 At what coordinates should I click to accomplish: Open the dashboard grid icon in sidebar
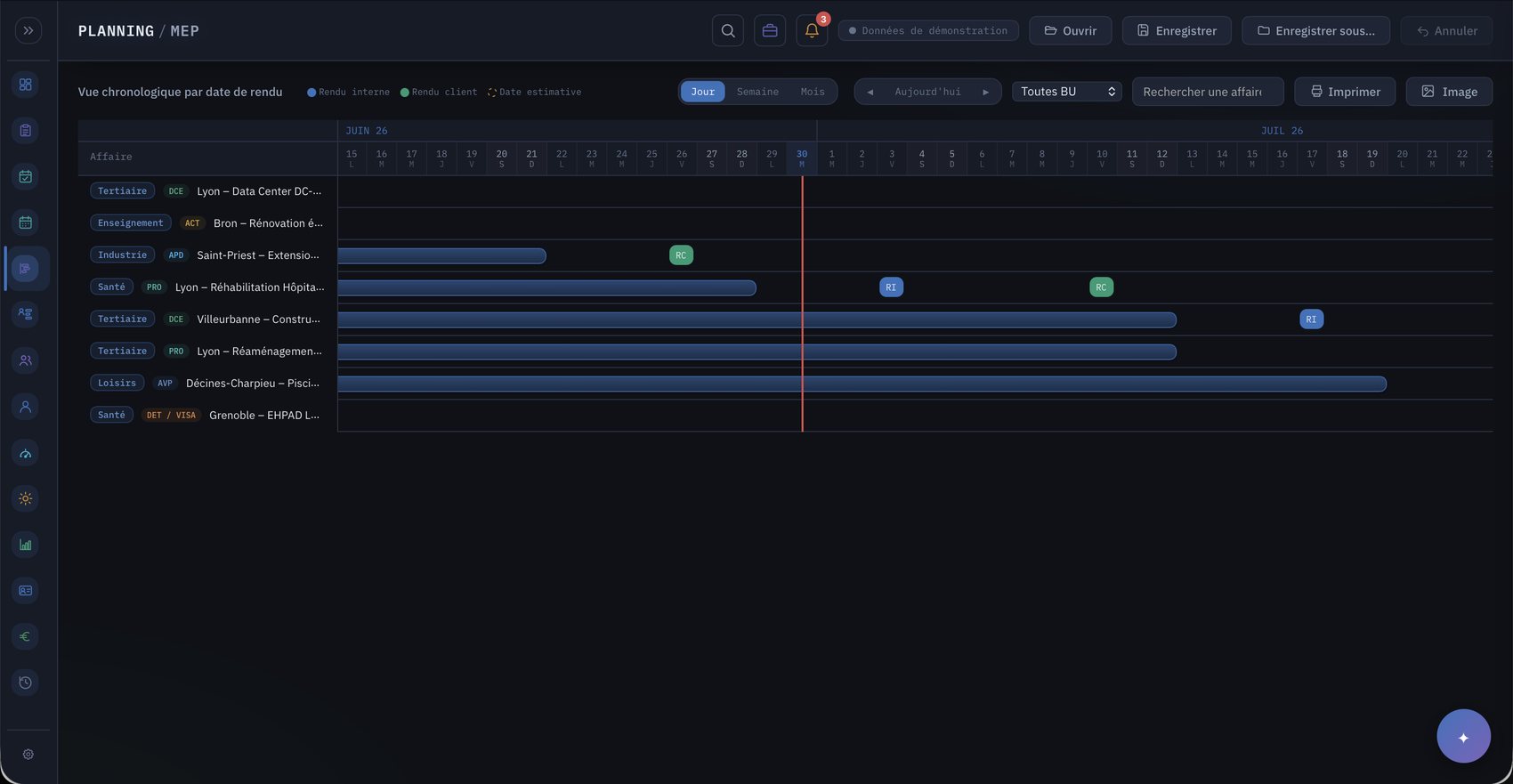pos(26,85)
